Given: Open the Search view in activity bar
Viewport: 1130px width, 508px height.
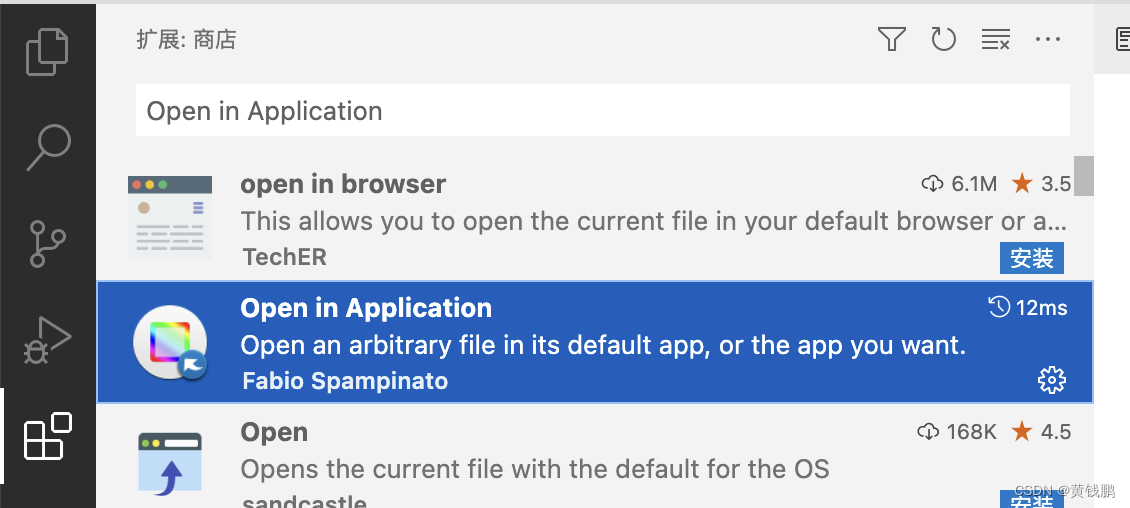Looking at the screenshot, I should coord(48,148).
